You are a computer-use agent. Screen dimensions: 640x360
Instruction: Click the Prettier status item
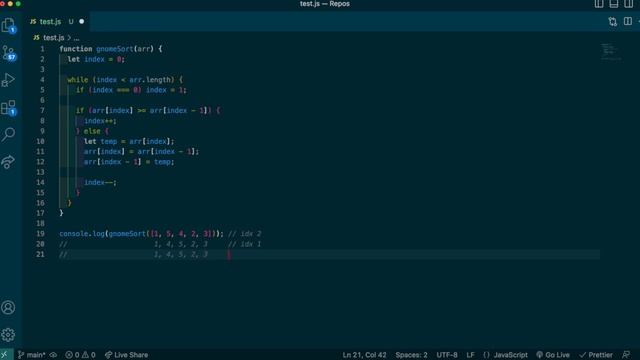click(596, 355)
